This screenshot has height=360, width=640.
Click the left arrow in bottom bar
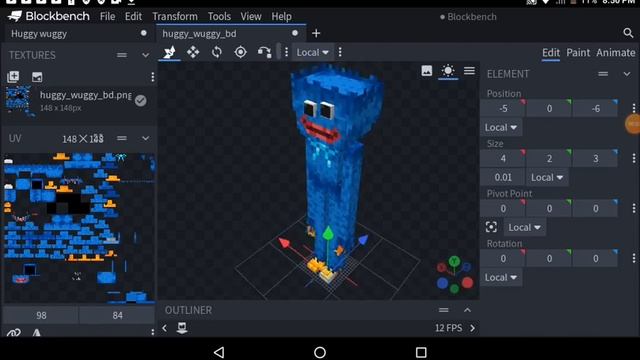coord(164,328)
